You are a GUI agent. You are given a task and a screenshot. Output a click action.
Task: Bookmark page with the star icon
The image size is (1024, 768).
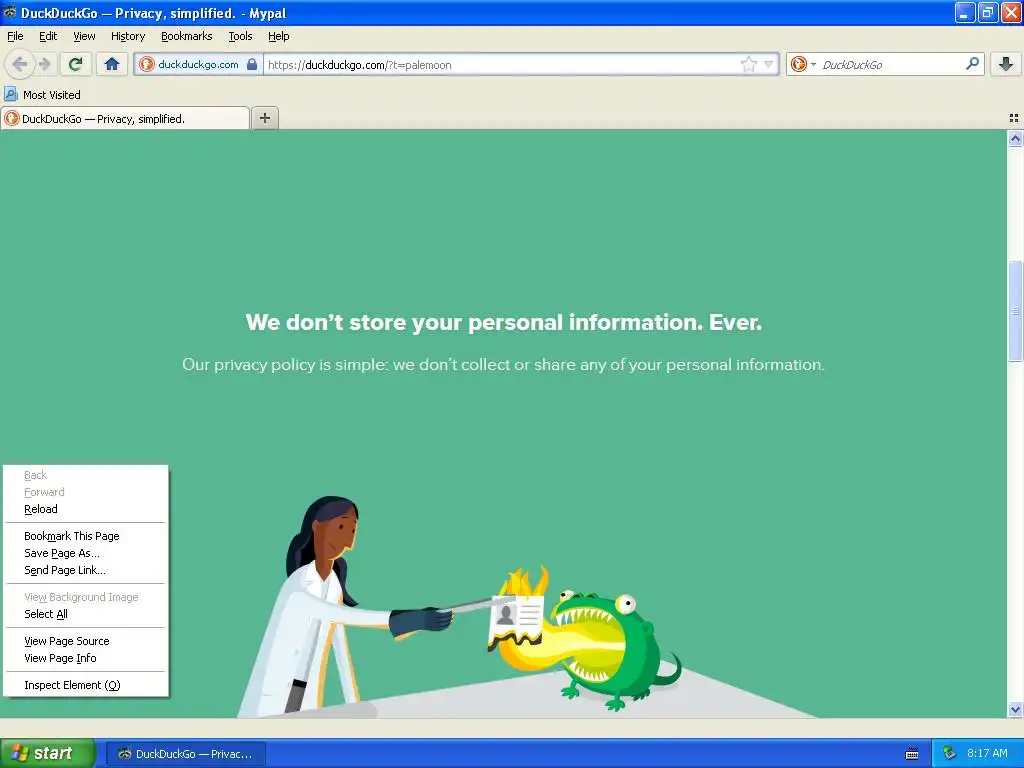click(x=748, y=64)
